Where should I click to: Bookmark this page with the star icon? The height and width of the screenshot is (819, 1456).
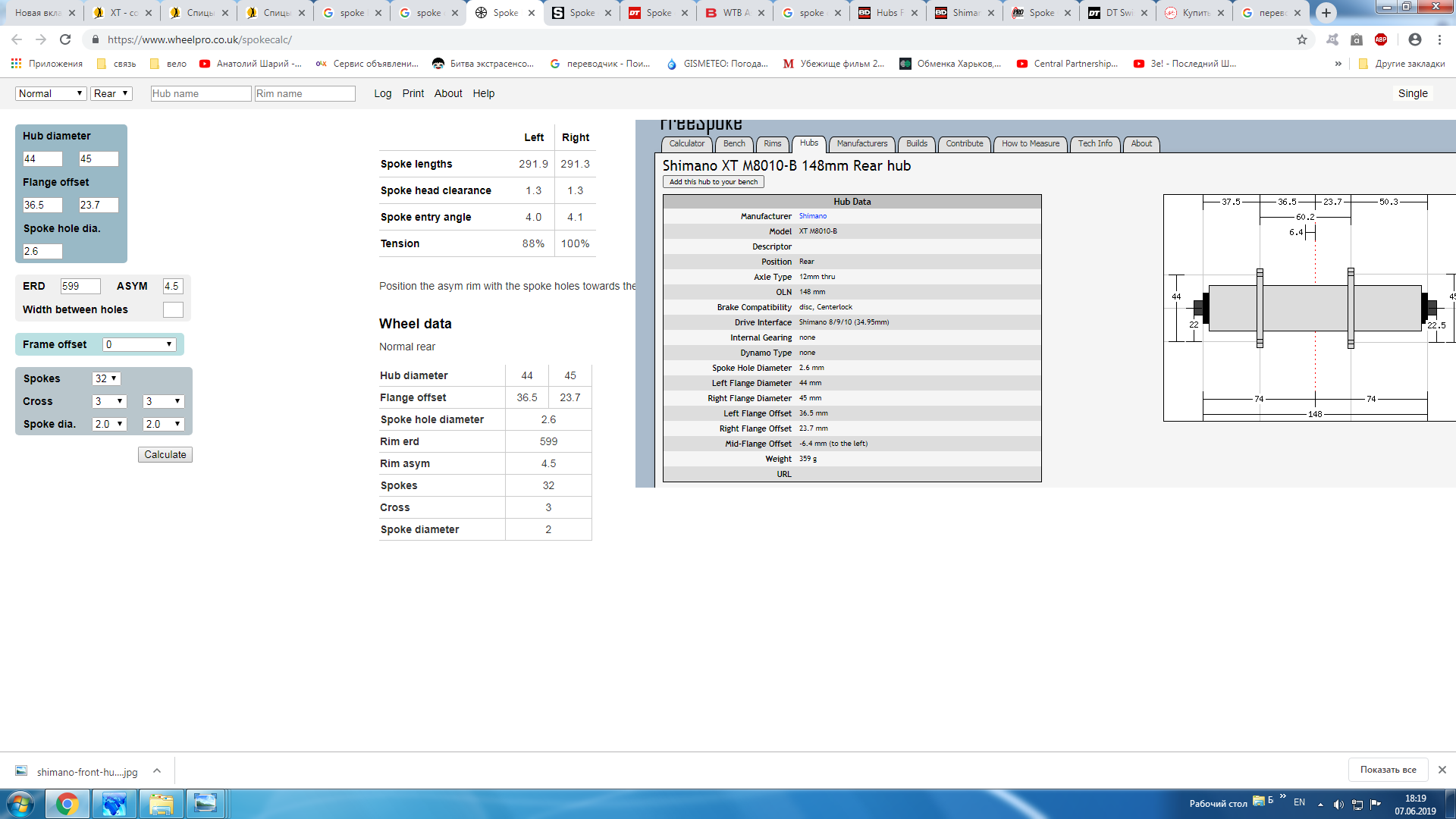[x=1302, y=39]
